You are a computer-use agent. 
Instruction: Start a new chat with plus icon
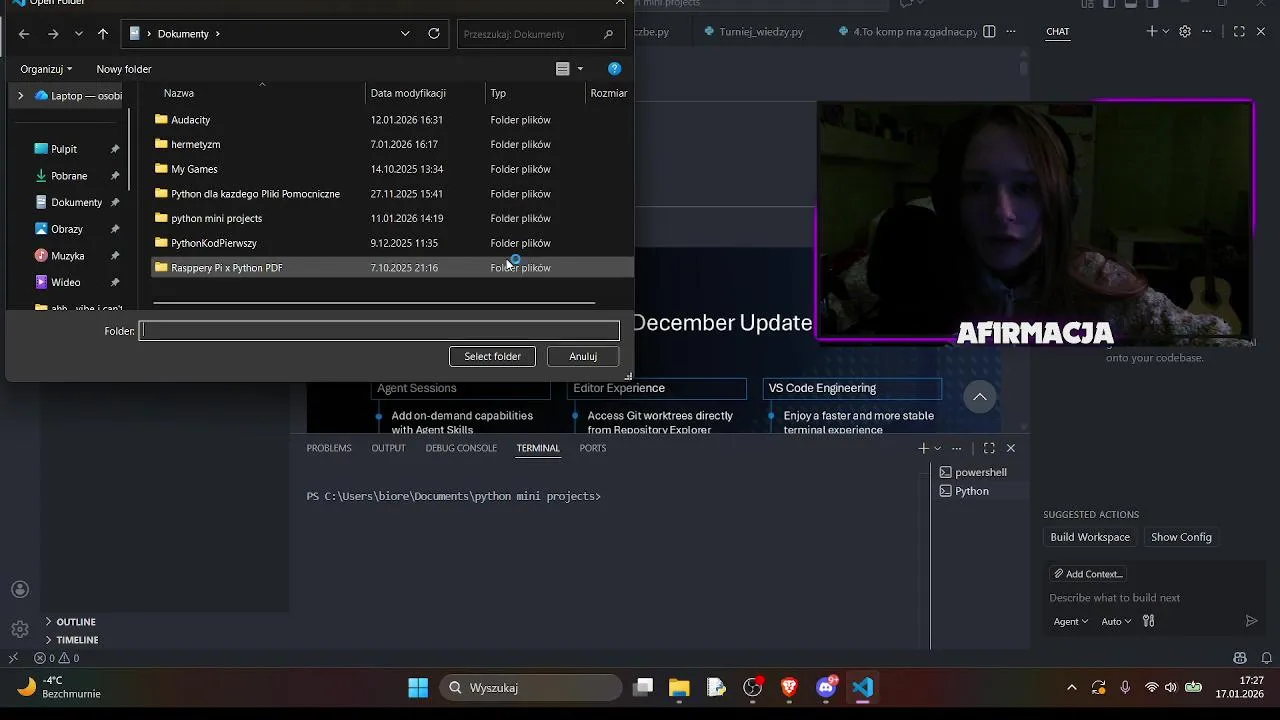(x=1151, y=32)
